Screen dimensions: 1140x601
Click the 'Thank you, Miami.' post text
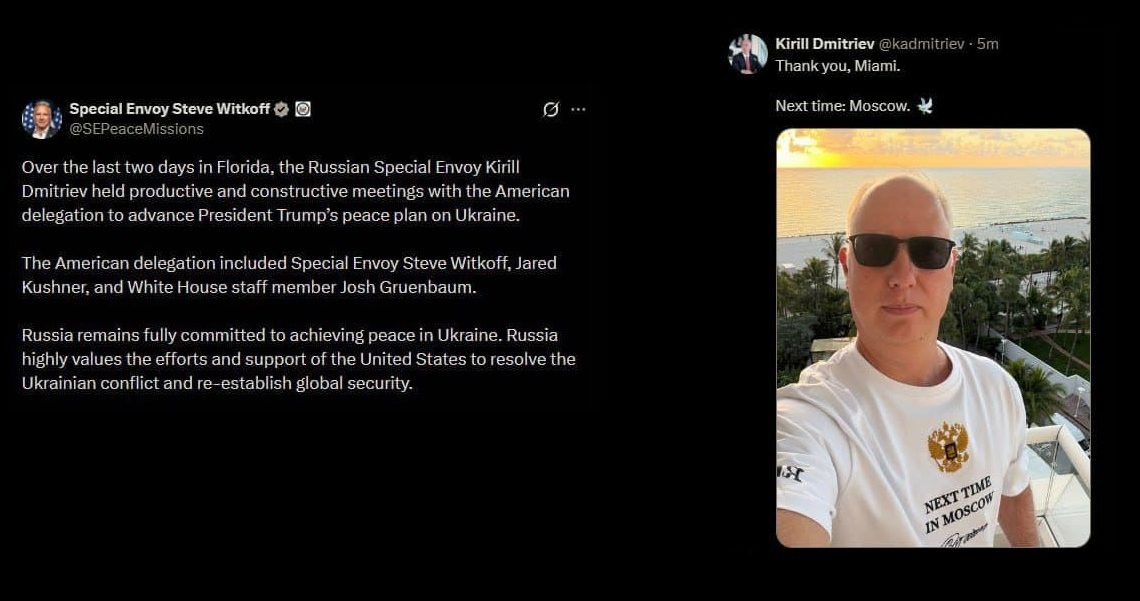point(838,66)
